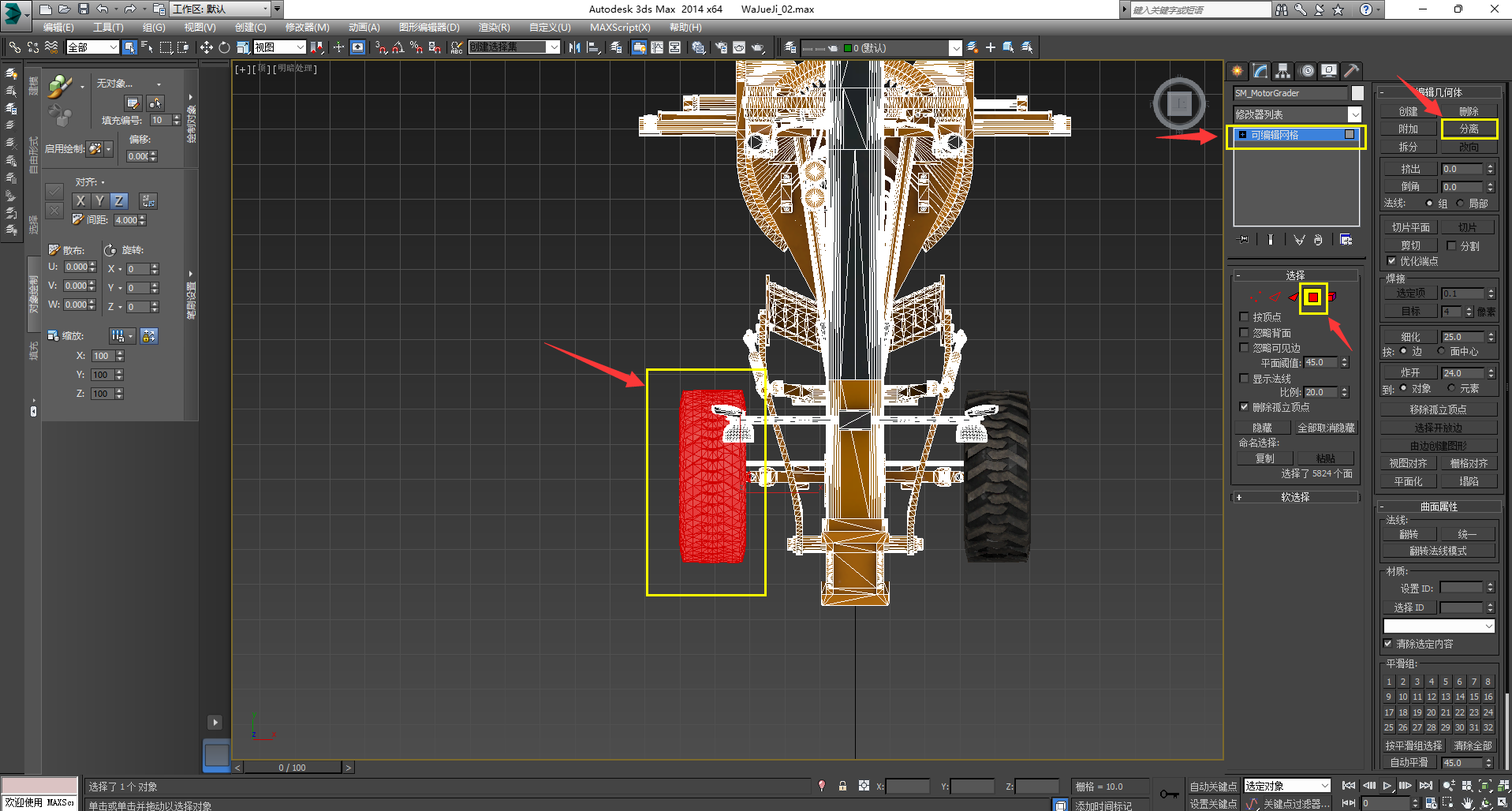
Task: Open Utilities panel hammer tab
Action: [1351, 71]
